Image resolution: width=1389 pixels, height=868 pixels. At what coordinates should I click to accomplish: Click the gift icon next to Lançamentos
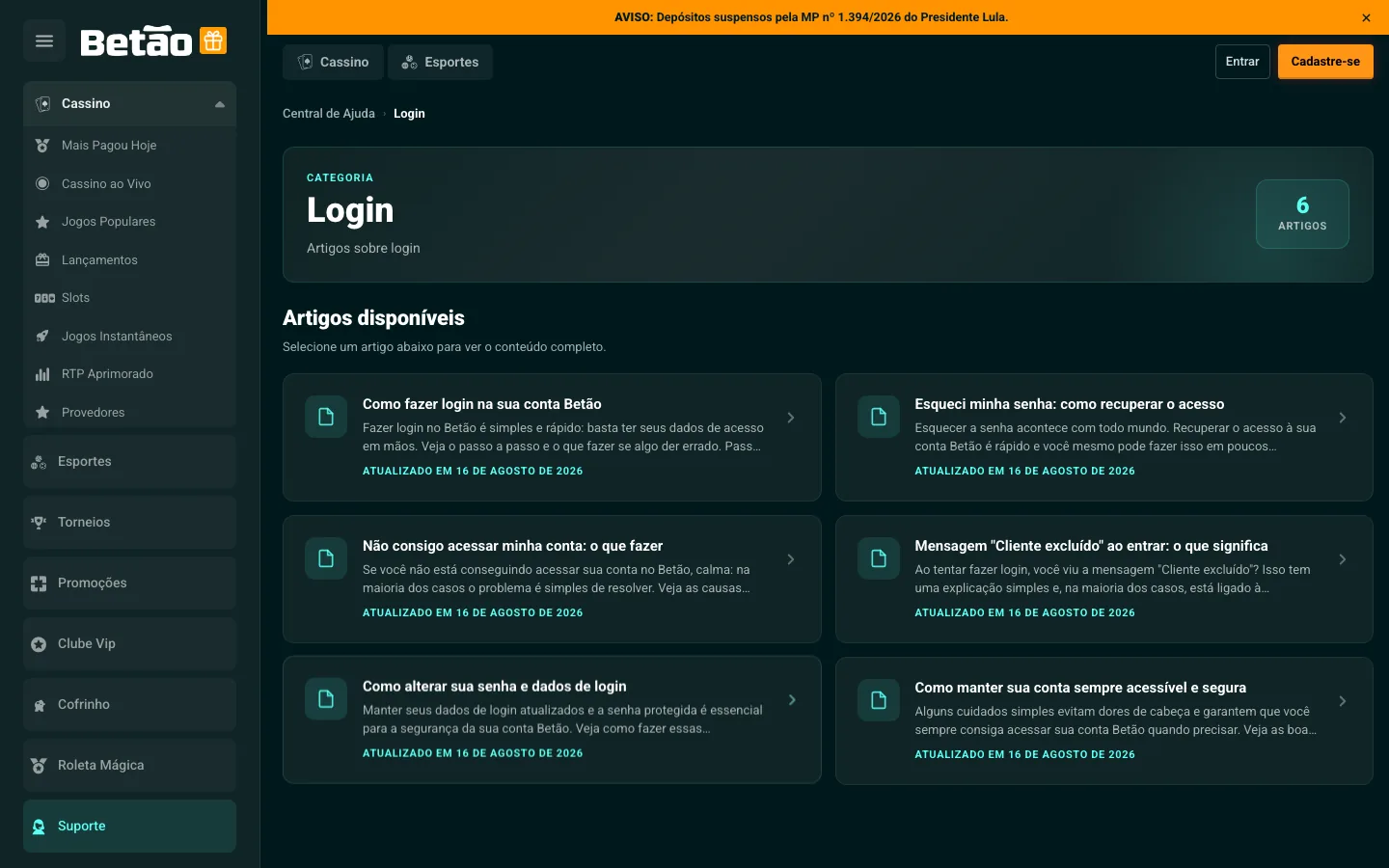(42, 259)
